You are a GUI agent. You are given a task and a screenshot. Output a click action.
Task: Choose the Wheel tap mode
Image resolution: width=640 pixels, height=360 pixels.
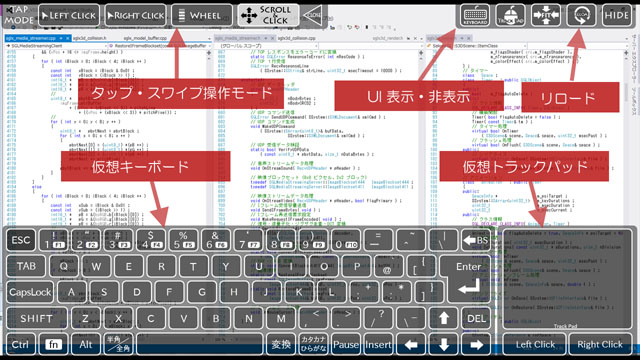tap(202, 16)
